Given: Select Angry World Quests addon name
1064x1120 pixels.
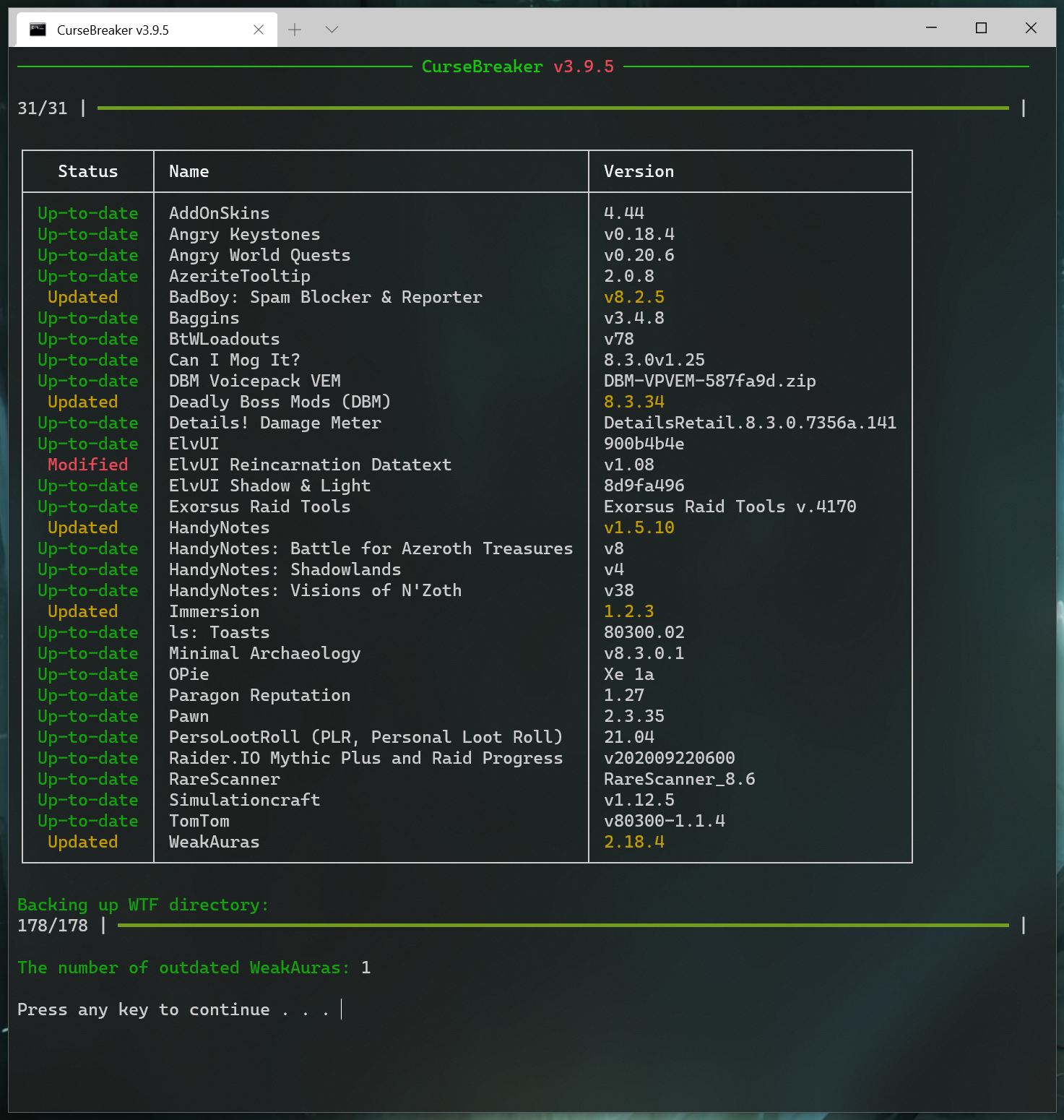Looking at the screenshot, I should (260, 255).
